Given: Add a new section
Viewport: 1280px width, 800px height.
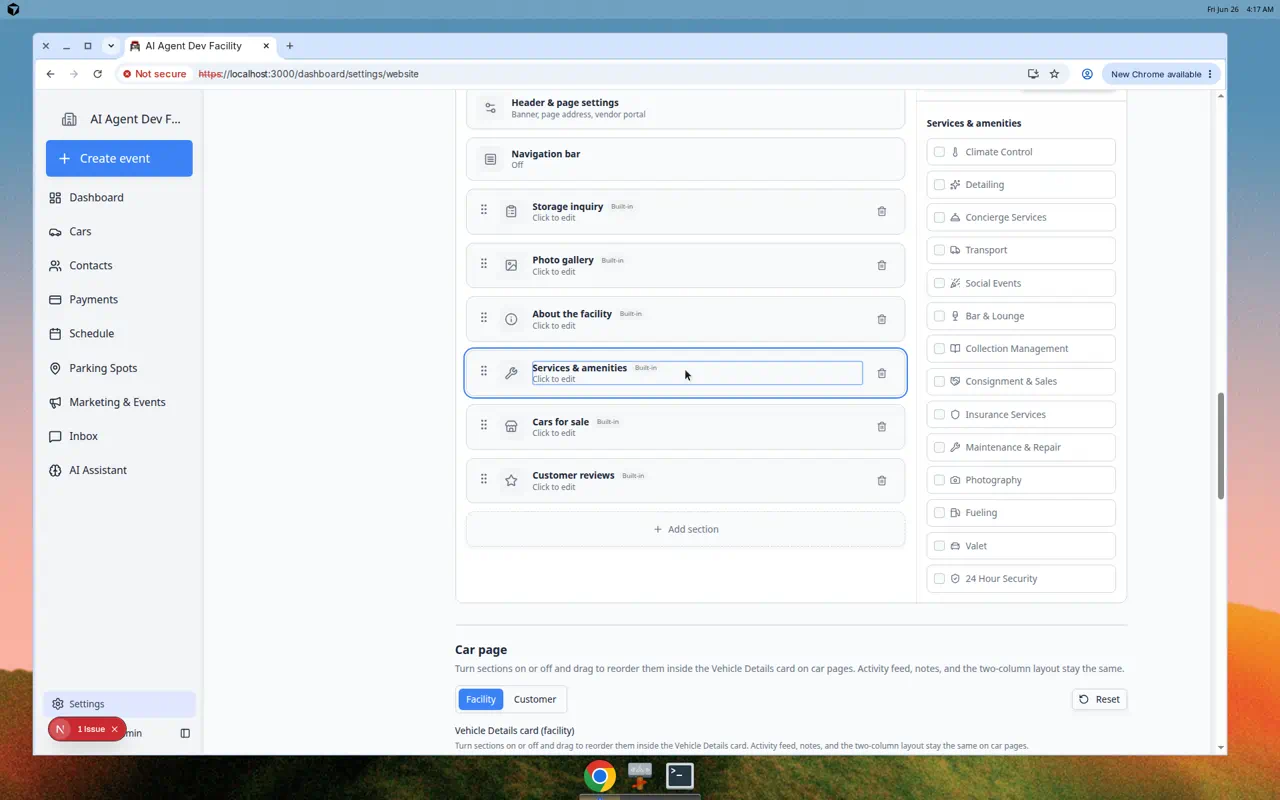Looking at the screenshot, I should click(685, 529).
